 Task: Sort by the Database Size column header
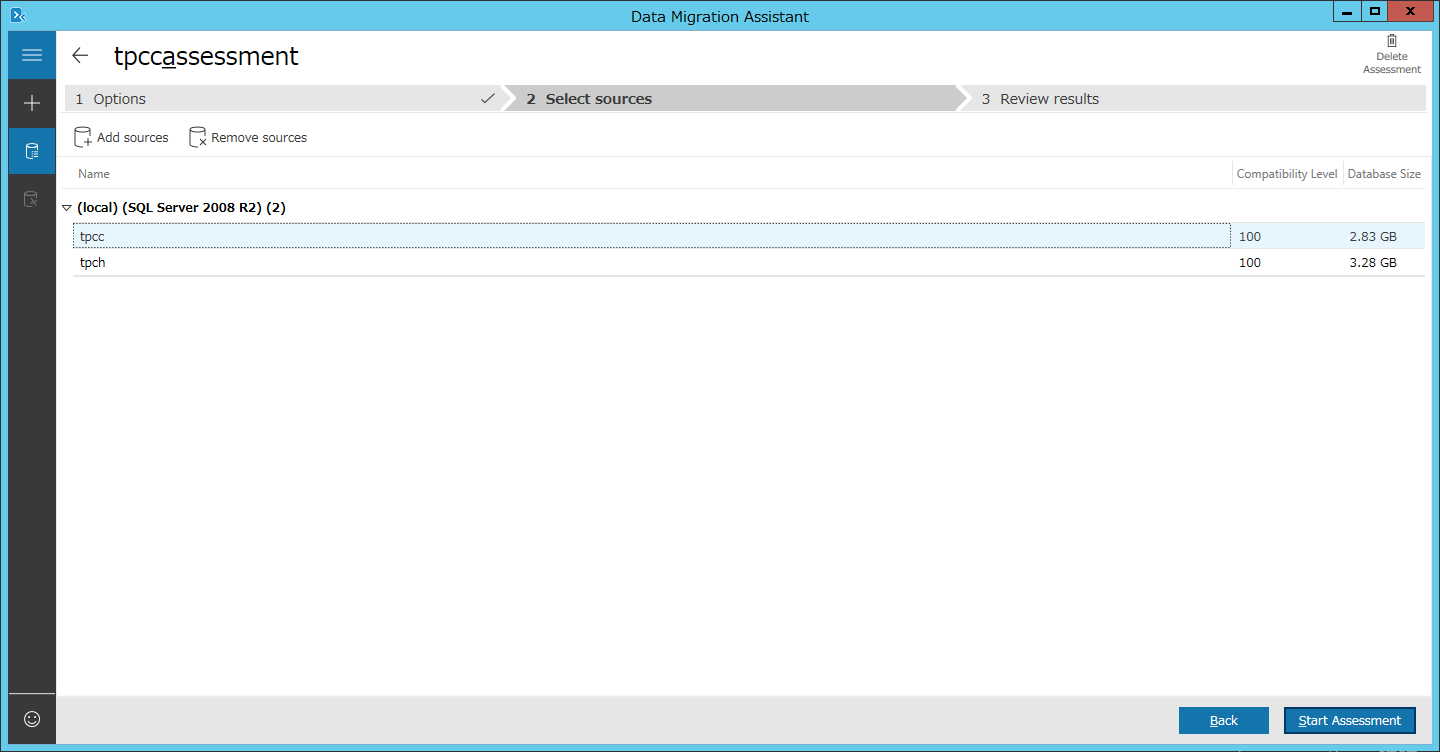(x=1384, y=174)
